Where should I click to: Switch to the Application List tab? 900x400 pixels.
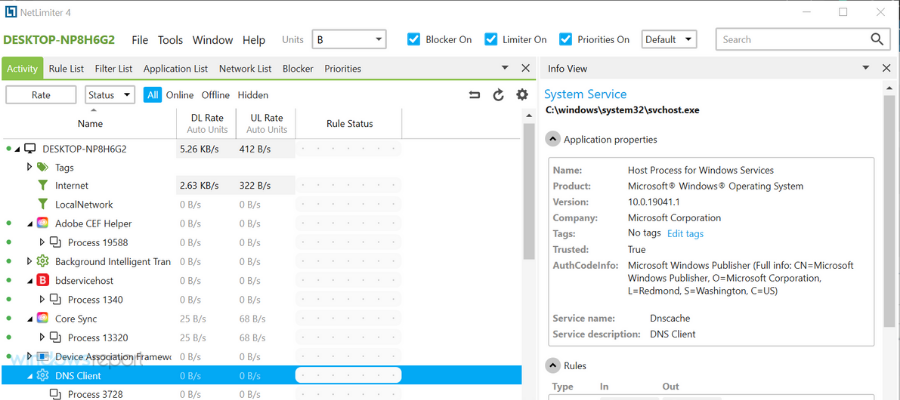[x=176, y=68]
